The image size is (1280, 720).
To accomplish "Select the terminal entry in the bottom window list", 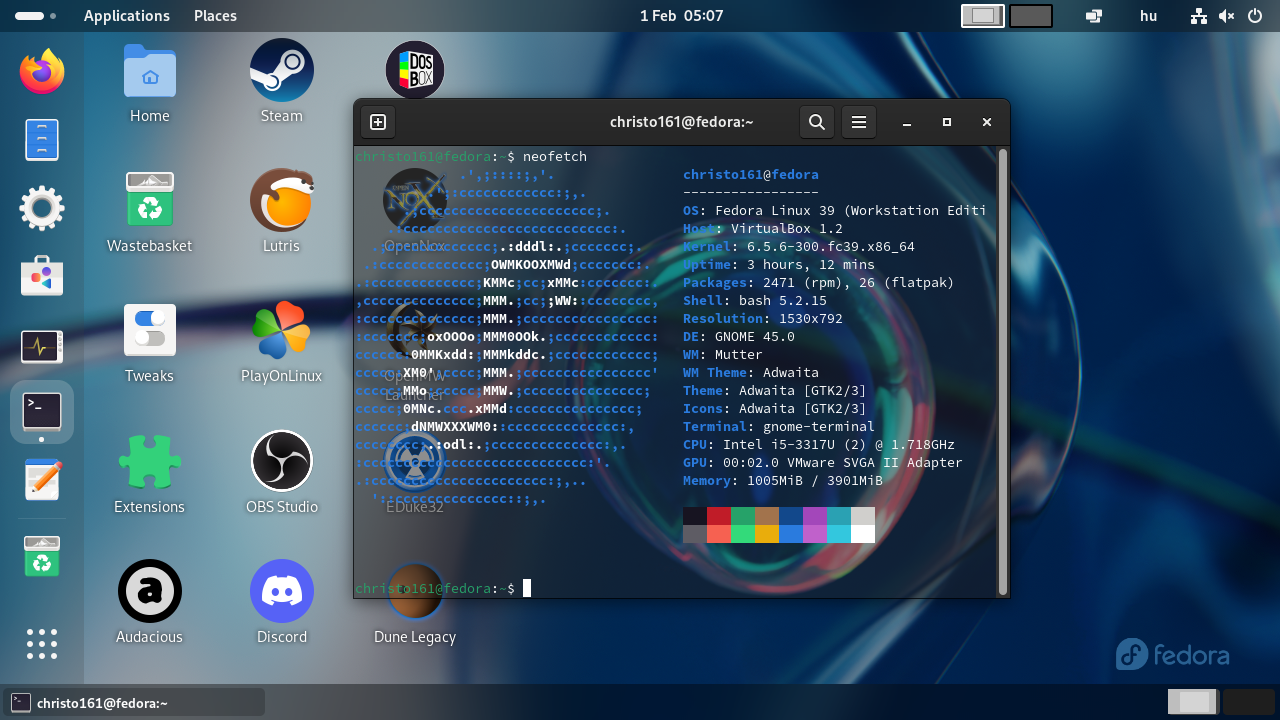I will pyautogui.click(x=134, y=703).
